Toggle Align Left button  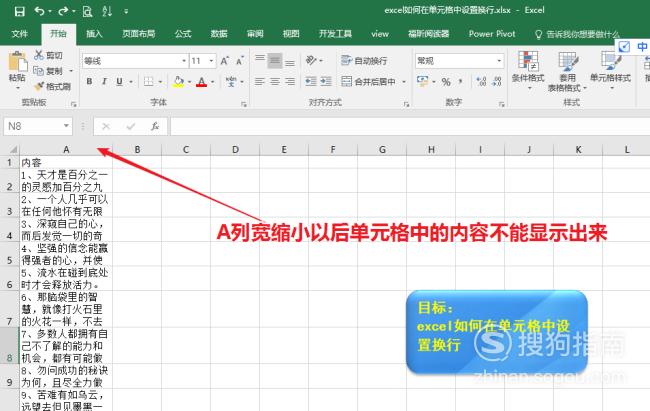(x=260, y=82)
